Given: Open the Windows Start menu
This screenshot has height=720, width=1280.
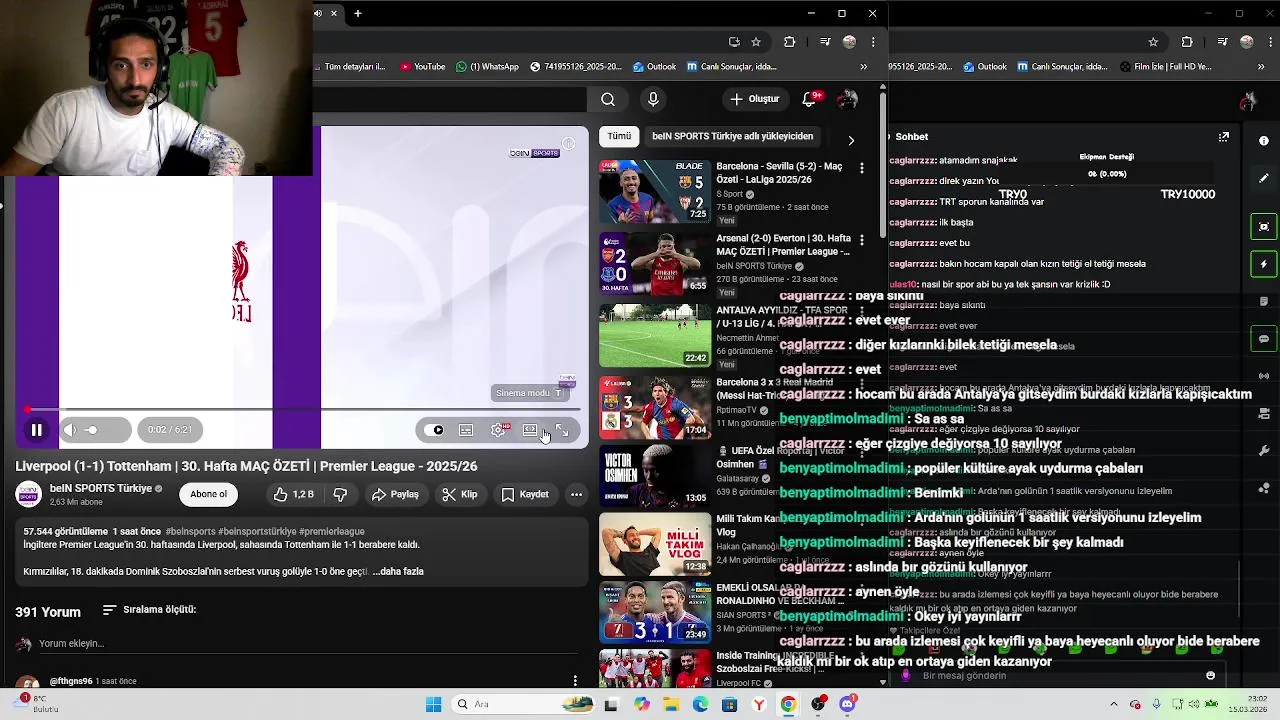Looking at the screenshot, I should (433, 705).
